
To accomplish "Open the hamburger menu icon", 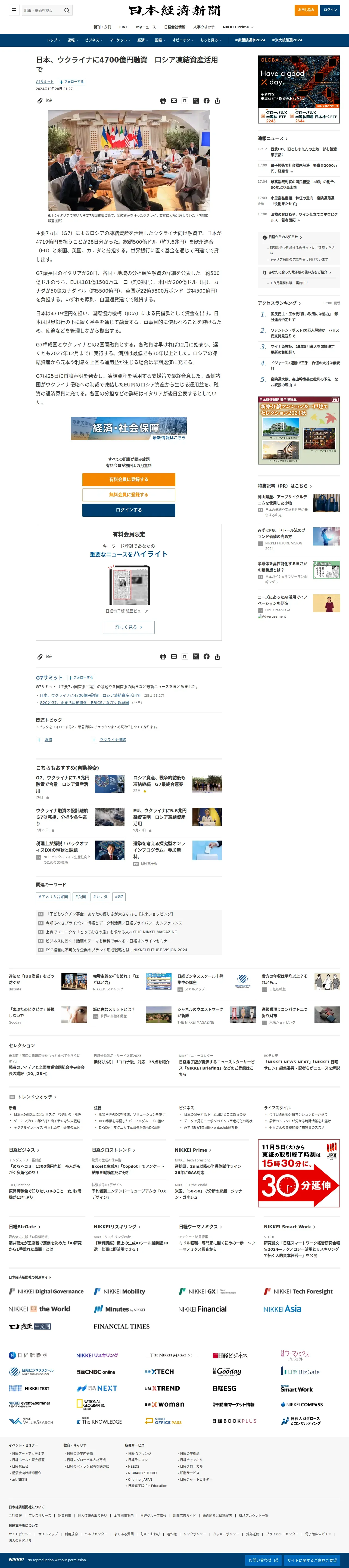I will tap(13, 10).
